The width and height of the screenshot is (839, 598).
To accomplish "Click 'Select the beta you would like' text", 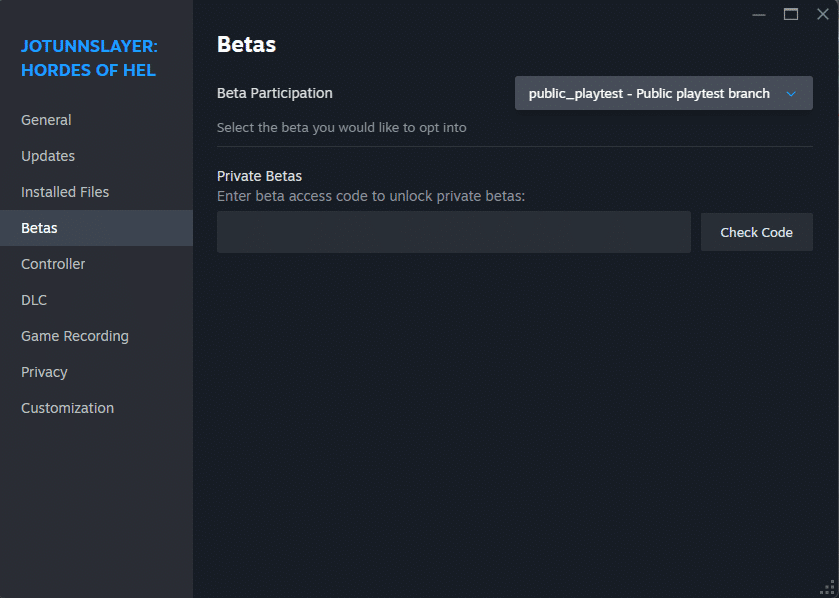I will (x=341, y=128).
